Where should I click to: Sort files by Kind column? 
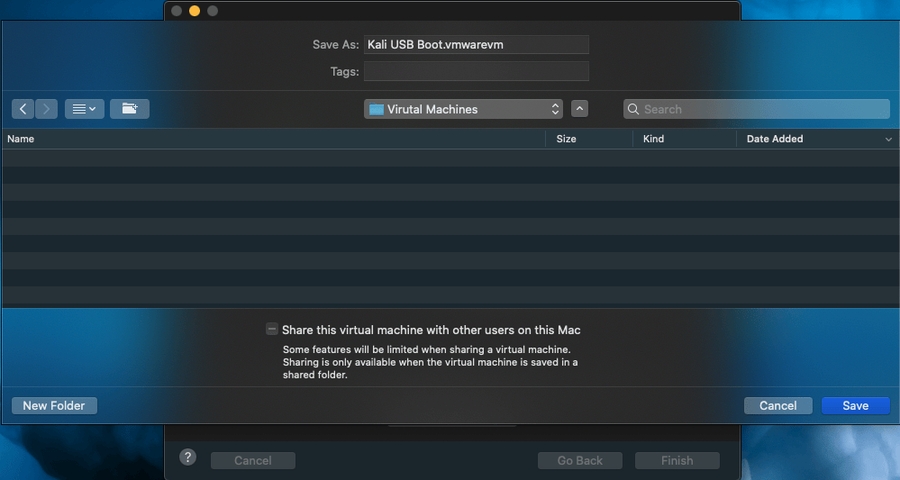pyautogui.click(x=653, y=139)
